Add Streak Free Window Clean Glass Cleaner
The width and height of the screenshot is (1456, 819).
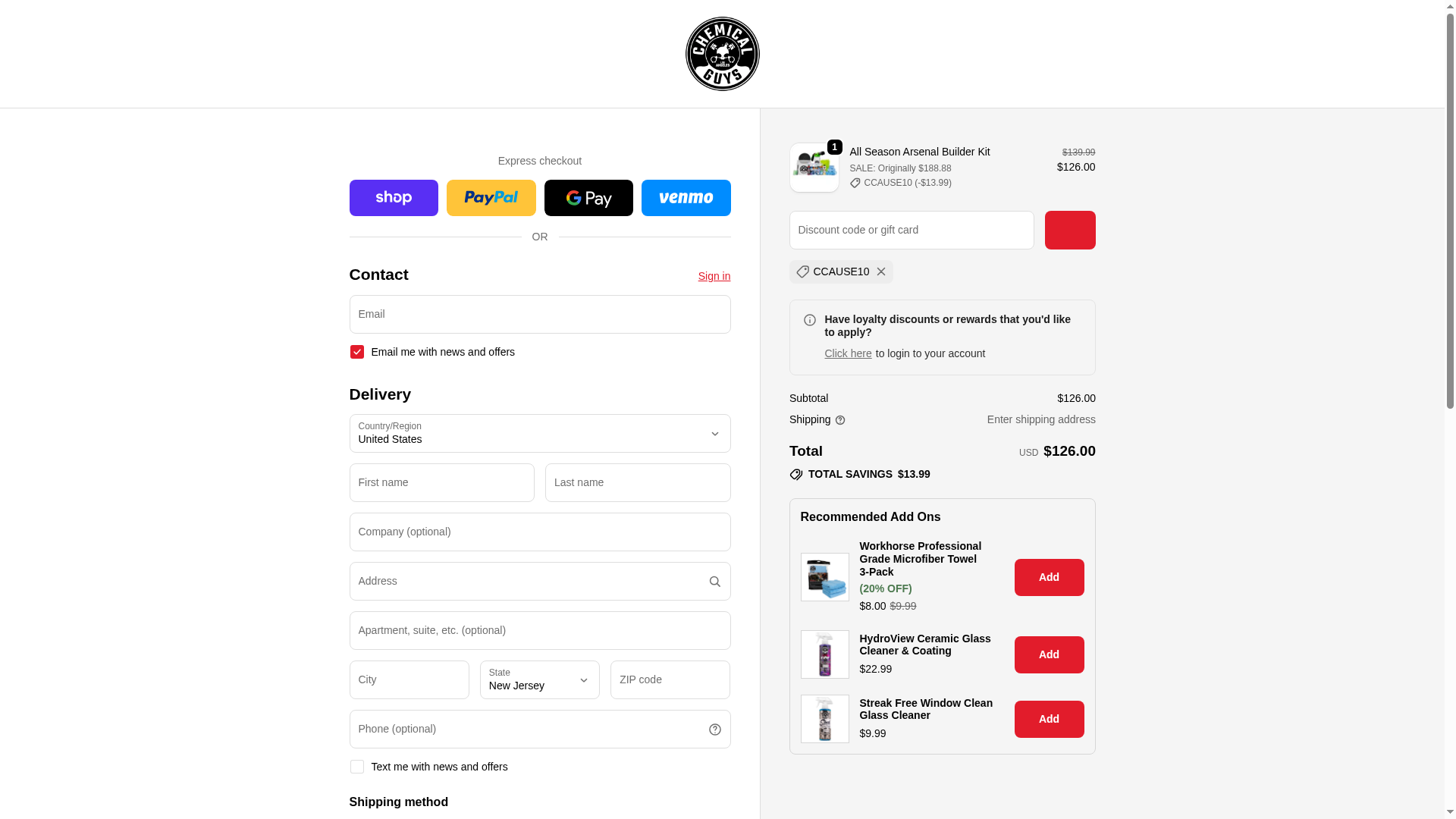(1049, 719)
